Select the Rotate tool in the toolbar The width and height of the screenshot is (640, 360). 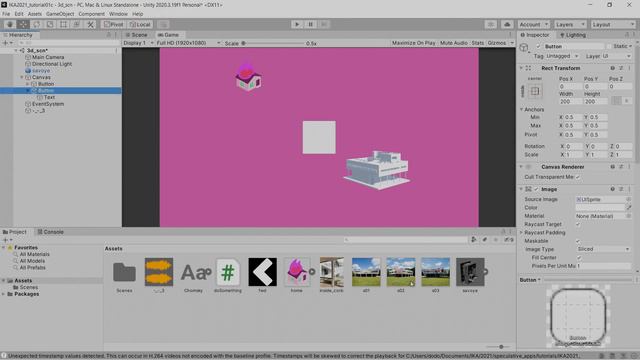point(36,24)
